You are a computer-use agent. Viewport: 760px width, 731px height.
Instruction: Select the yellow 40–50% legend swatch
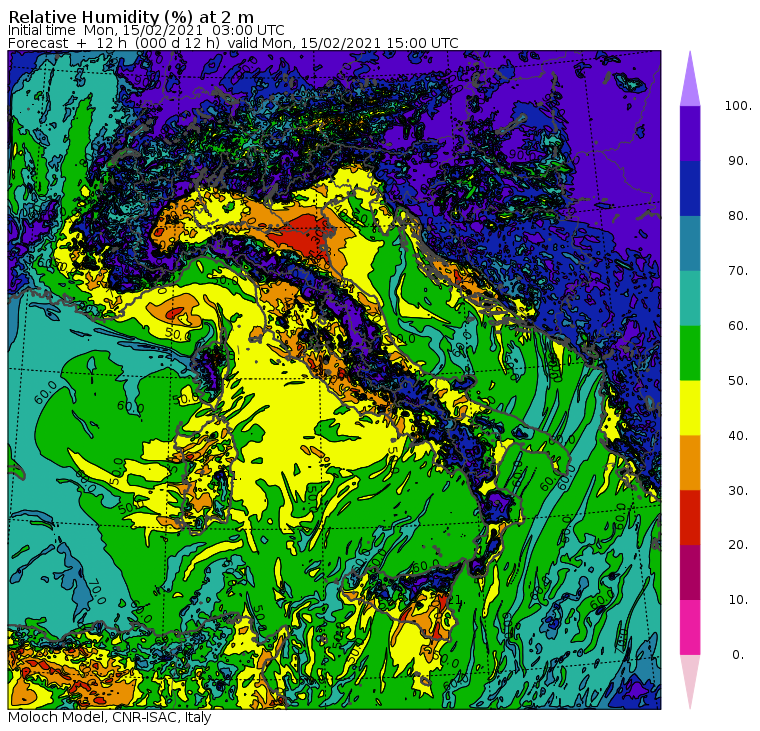click(x=690, y=408)
